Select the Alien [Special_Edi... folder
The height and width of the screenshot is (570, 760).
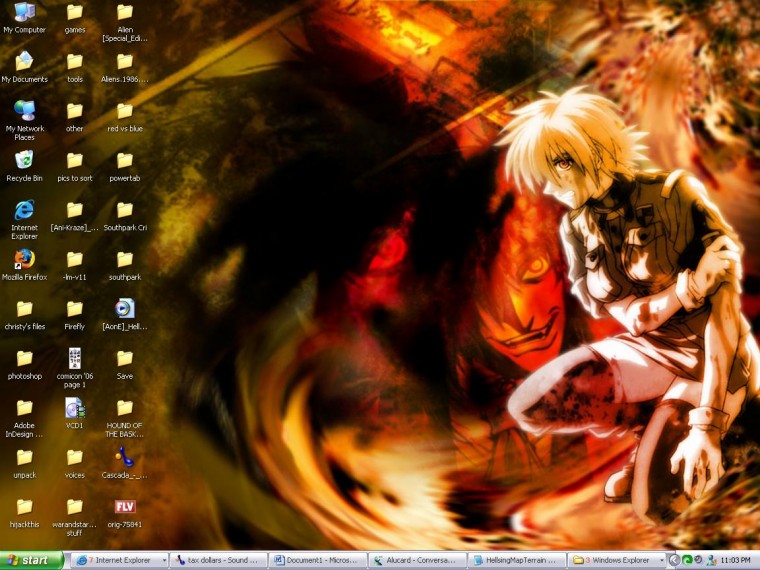(x=125, y=22)
